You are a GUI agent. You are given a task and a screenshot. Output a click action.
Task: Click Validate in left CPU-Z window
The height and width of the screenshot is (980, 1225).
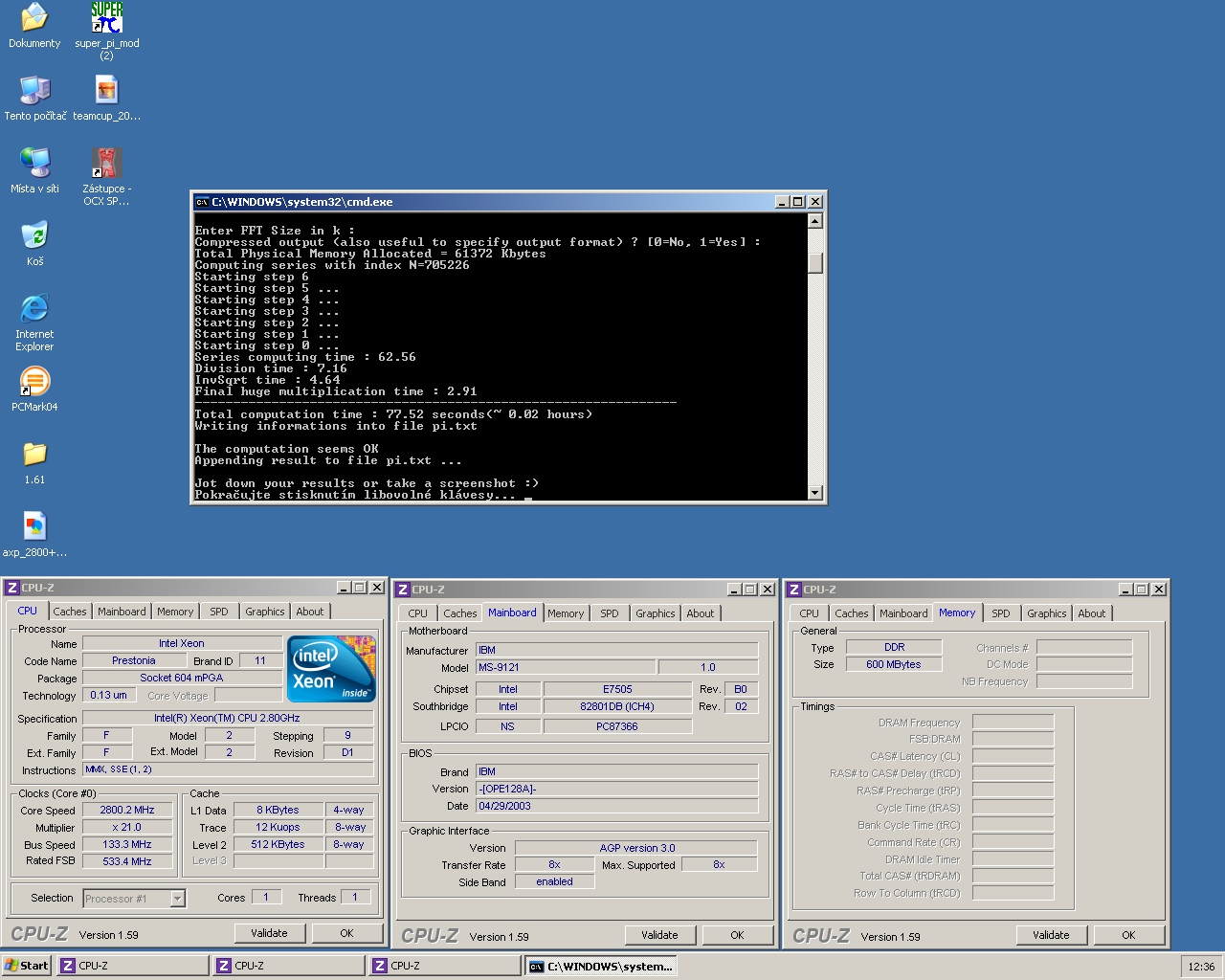(x=269, y=933)
